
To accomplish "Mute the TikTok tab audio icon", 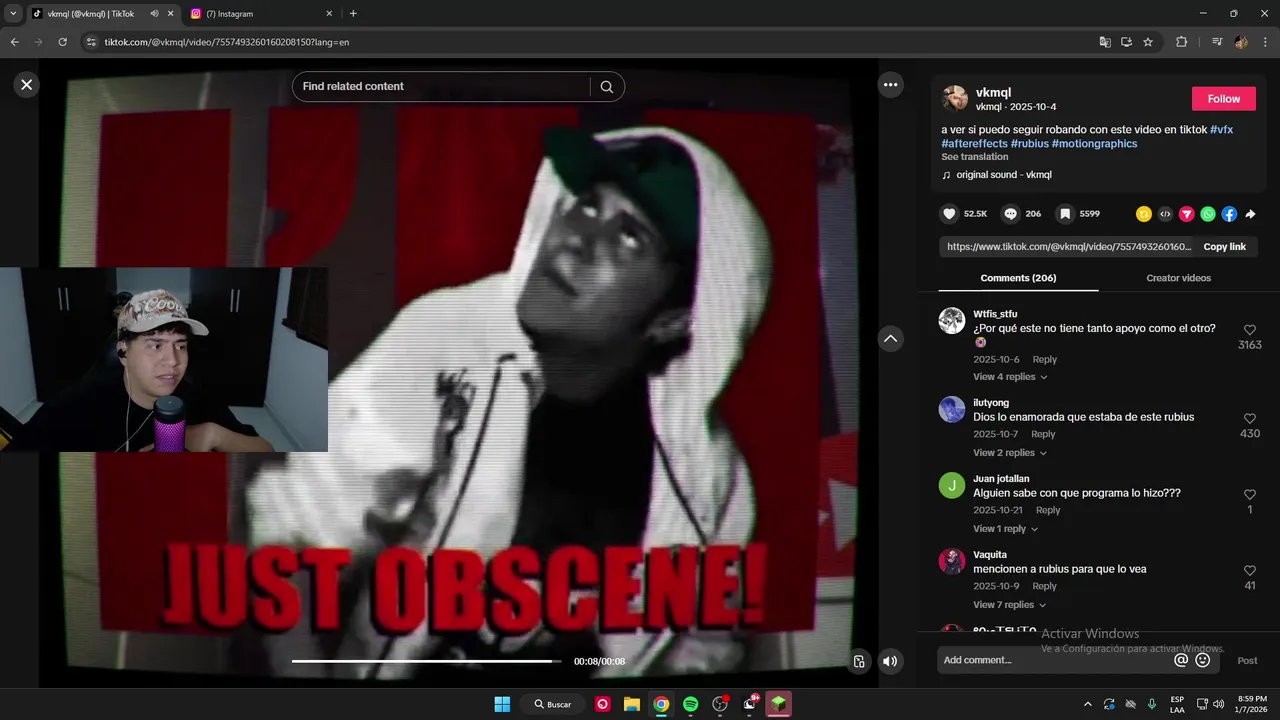I will [x=154, y=14].
